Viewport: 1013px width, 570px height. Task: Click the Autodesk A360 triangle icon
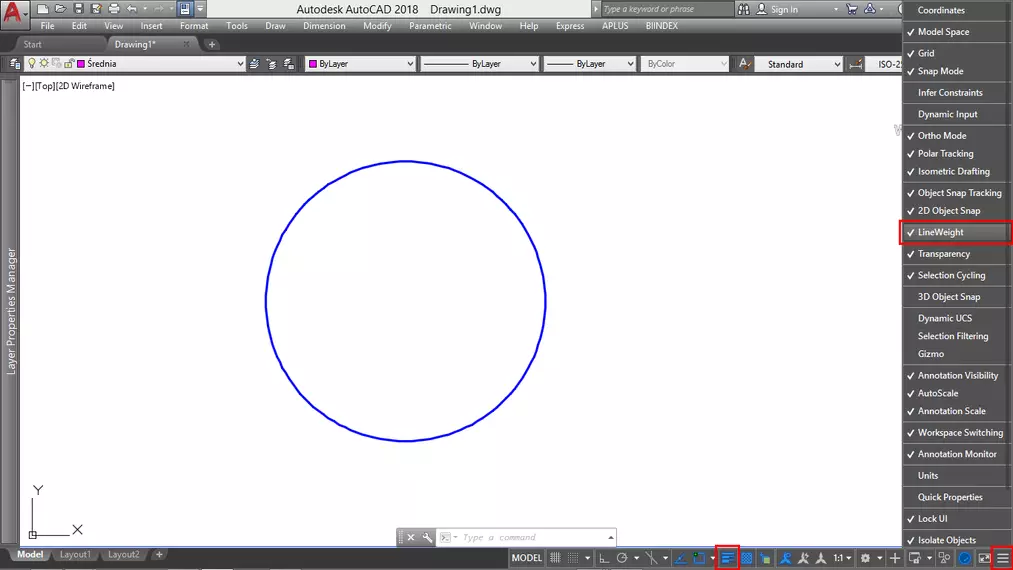point(870,9)
